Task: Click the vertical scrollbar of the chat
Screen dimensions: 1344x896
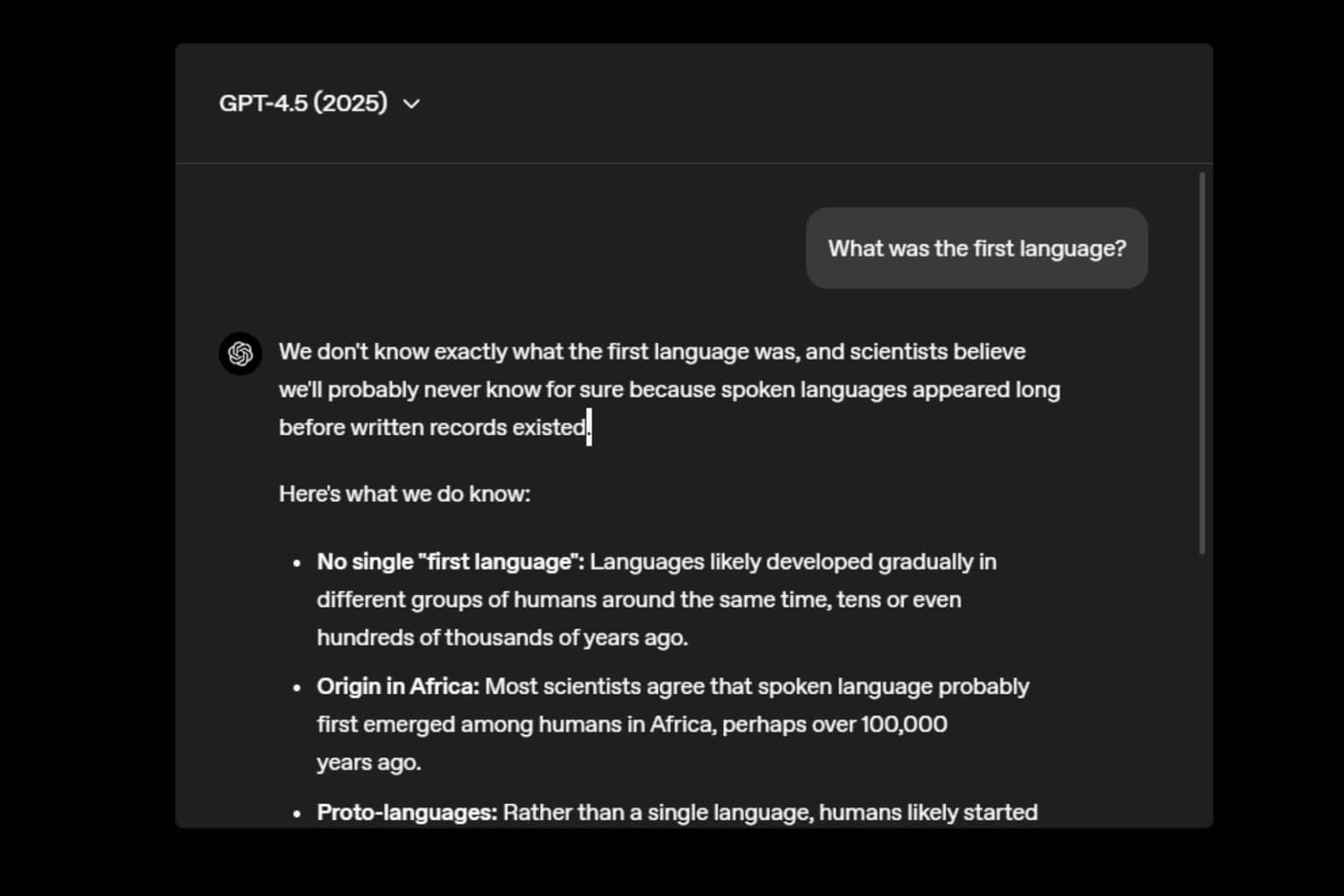Action: pos(1202,363)
